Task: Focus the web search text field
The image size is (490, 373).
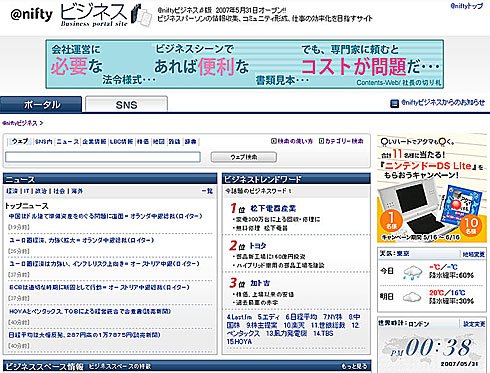Action: click(x=103, y=157)
